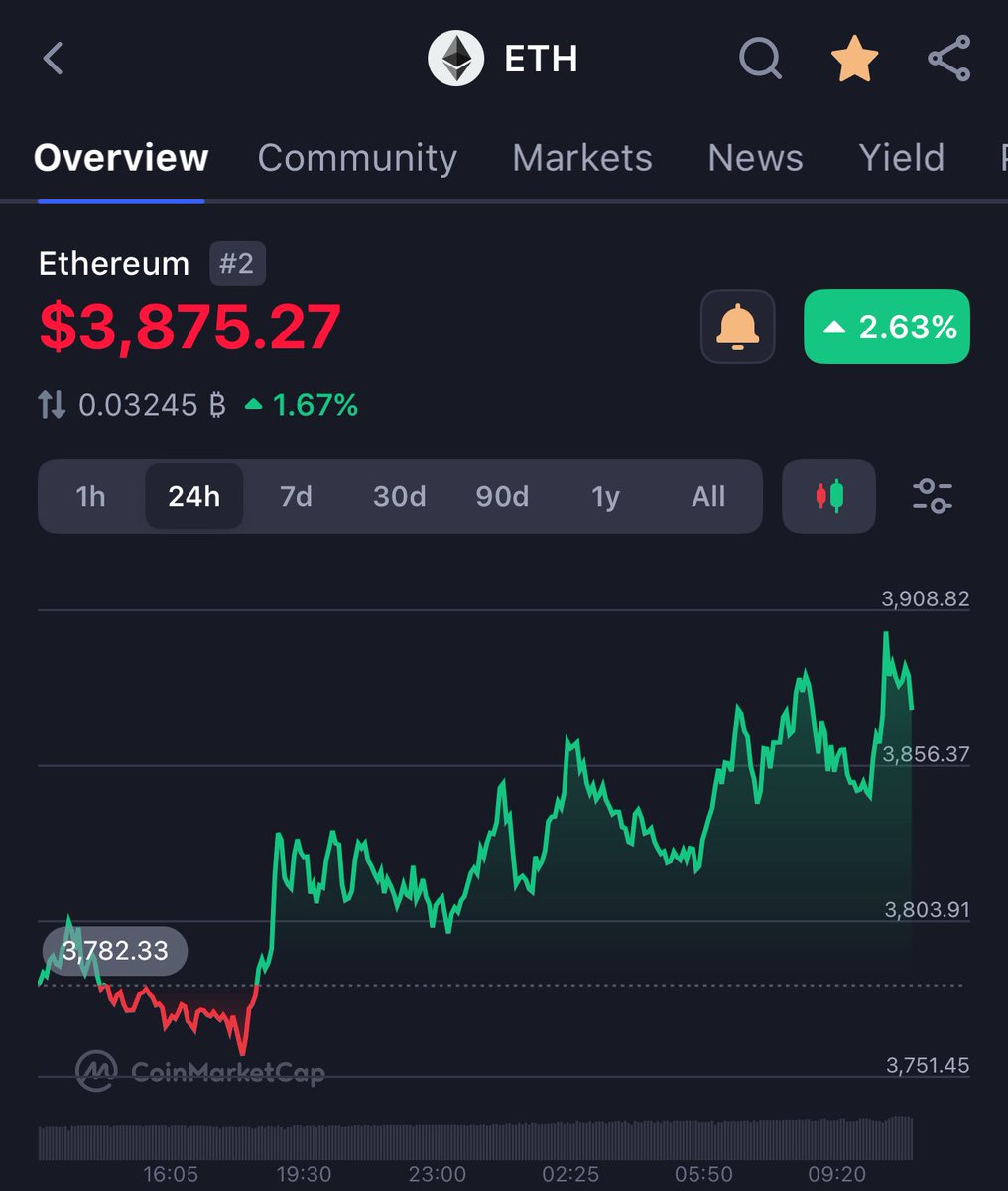Viewport: 1008px width, 1191px height.
Task: Open the Markets tab
Action: (582, 158)
